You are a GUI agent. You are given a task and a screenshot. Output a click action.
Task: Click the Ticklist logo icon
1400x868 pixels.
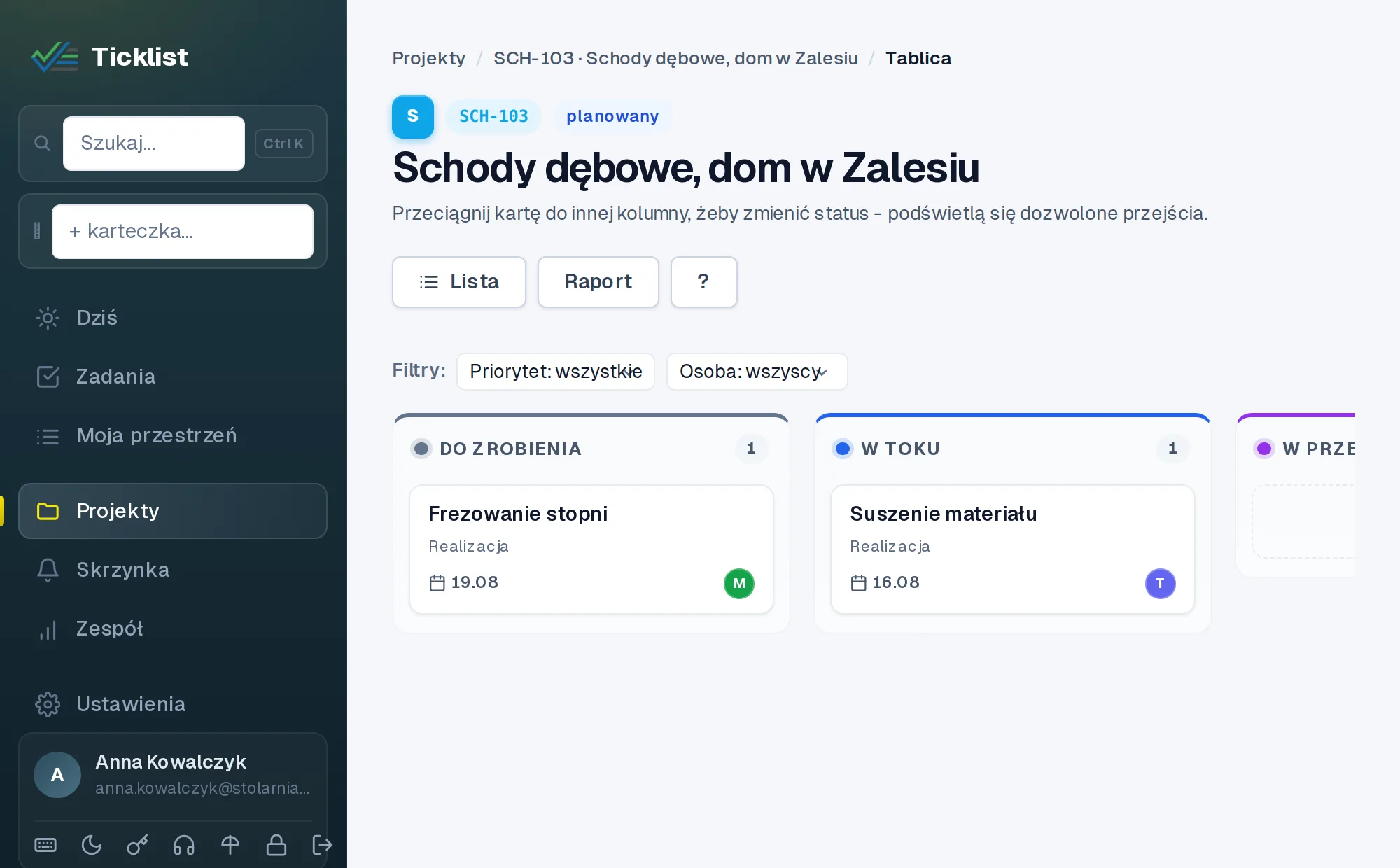[x=55, y=57]
